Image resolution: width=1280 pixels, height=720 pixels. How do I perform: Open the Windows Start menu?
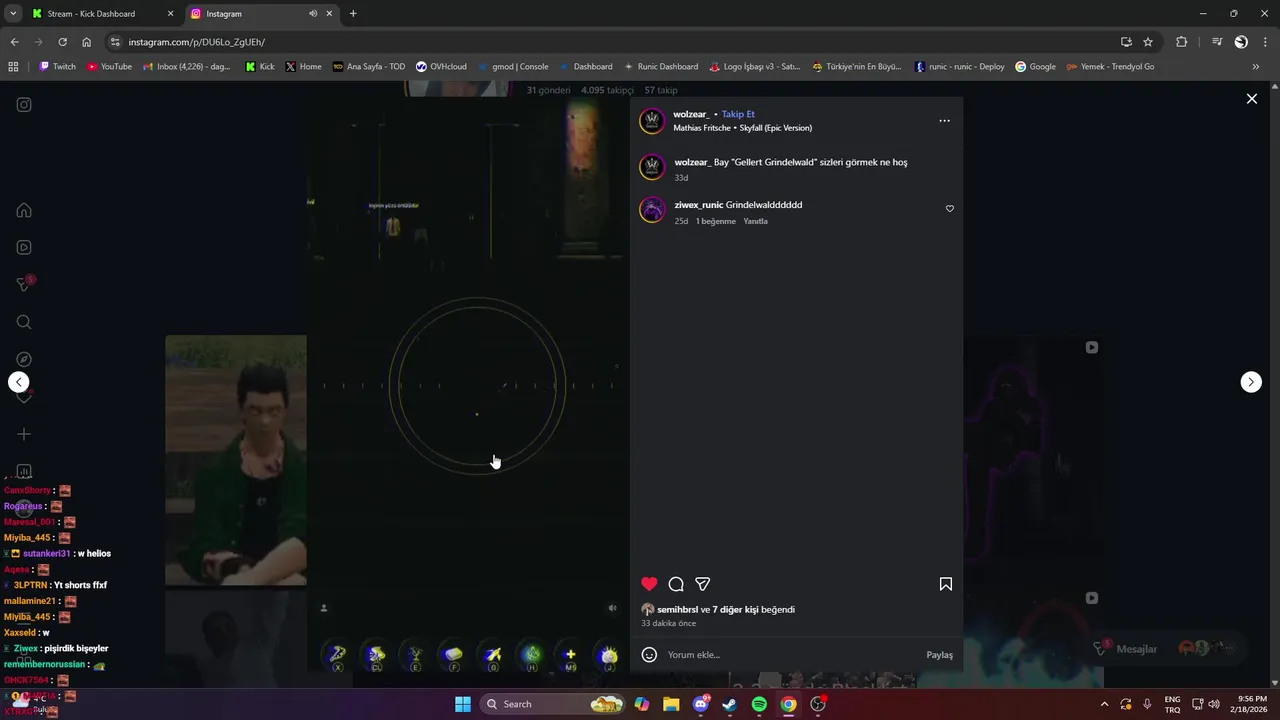pos(463,704)
